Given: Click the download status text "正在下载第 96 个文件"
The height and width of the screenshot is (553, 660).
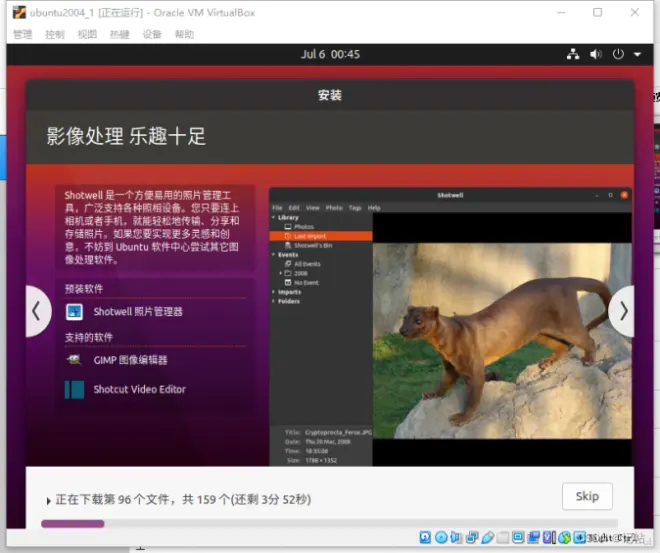Looking at the screenshot, I should 112,500.
